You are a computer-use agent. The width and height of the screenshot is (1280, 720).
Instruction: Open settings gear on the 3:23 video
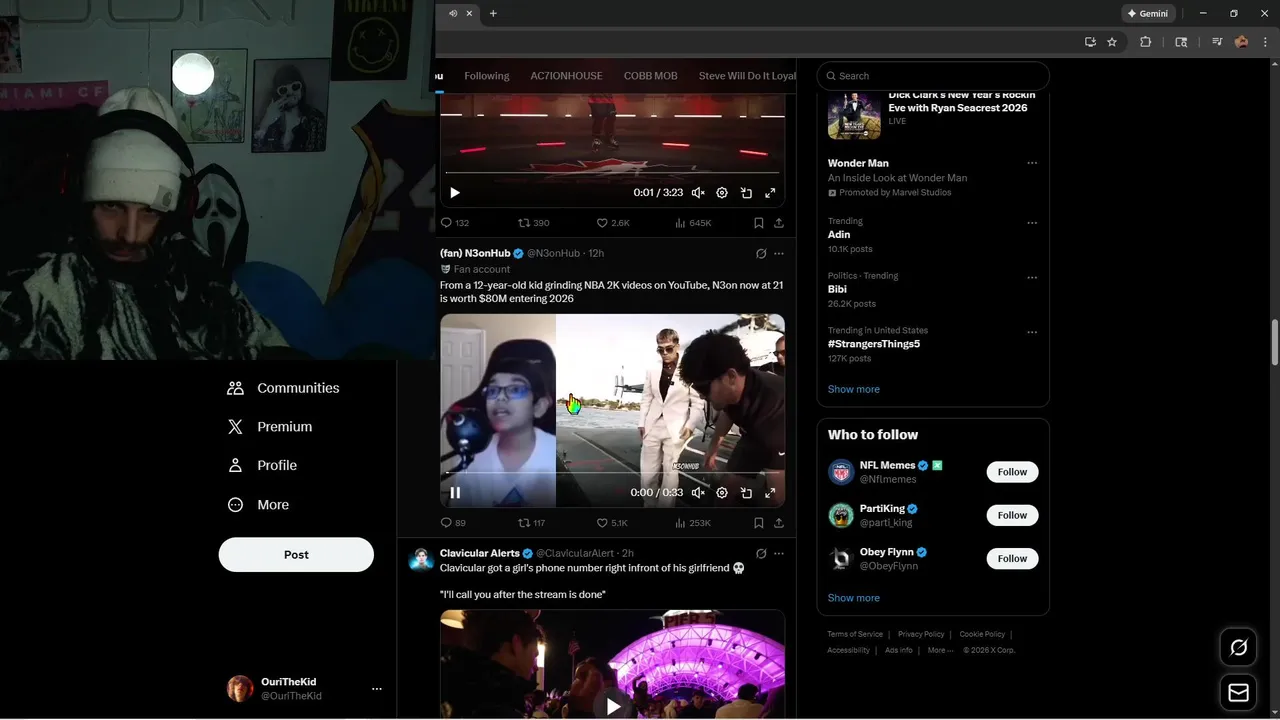(x=722, y=193)
